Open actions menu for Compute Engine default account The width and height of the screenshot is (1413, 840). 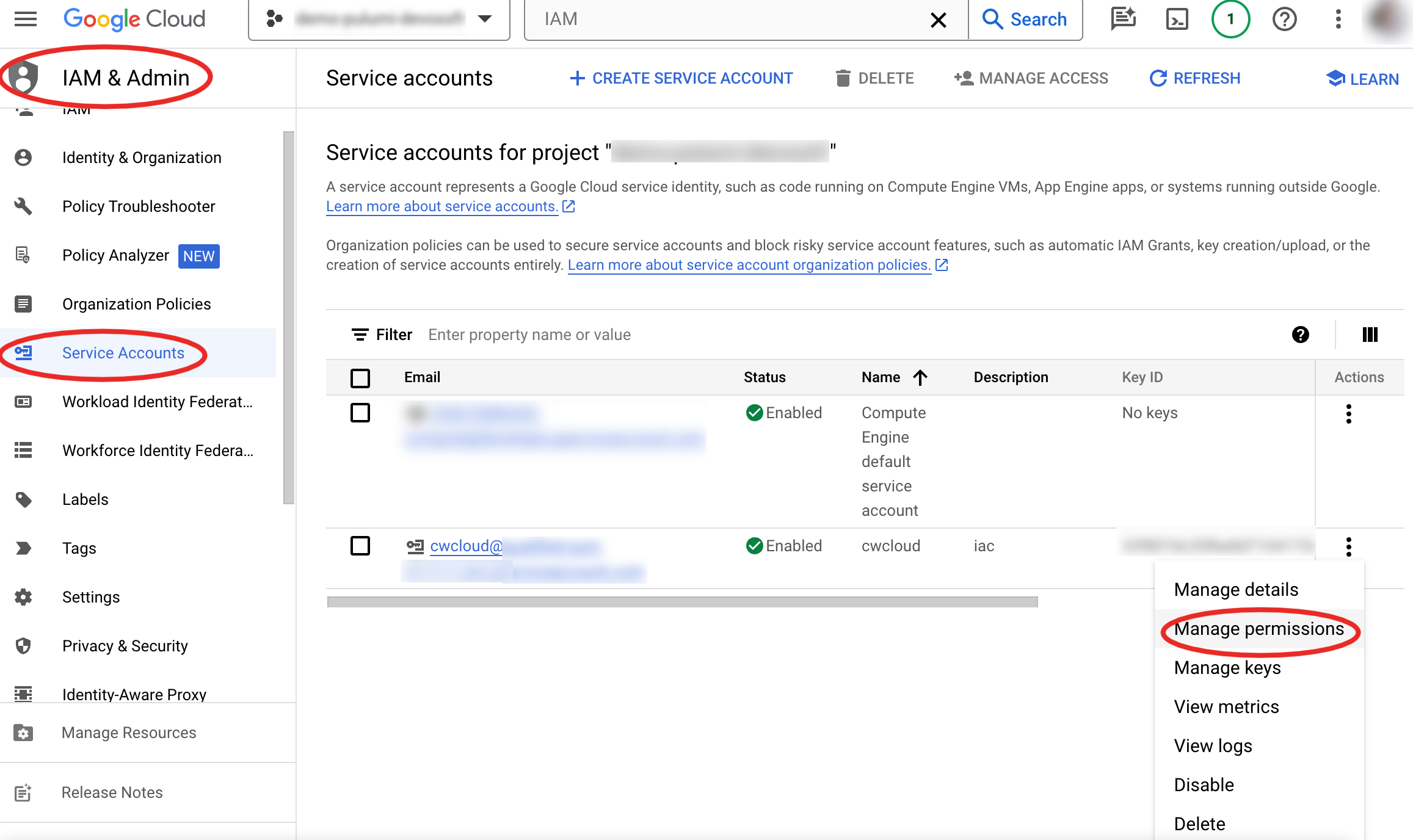(x=1348, y=414)
